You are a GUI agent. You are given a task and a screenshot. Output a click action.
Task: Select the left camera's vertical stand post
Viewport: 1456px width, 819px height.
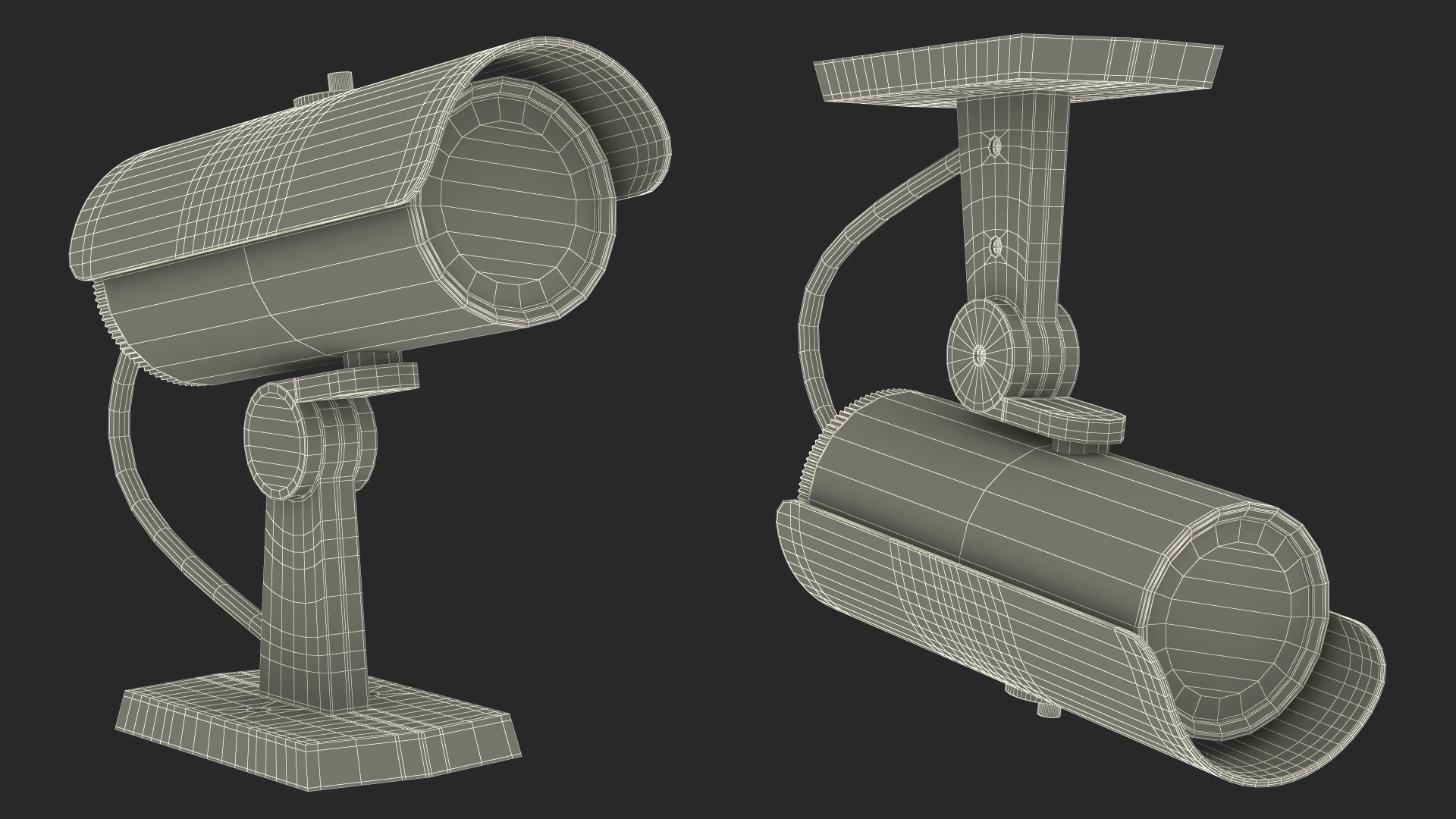[x=311, y=599]
